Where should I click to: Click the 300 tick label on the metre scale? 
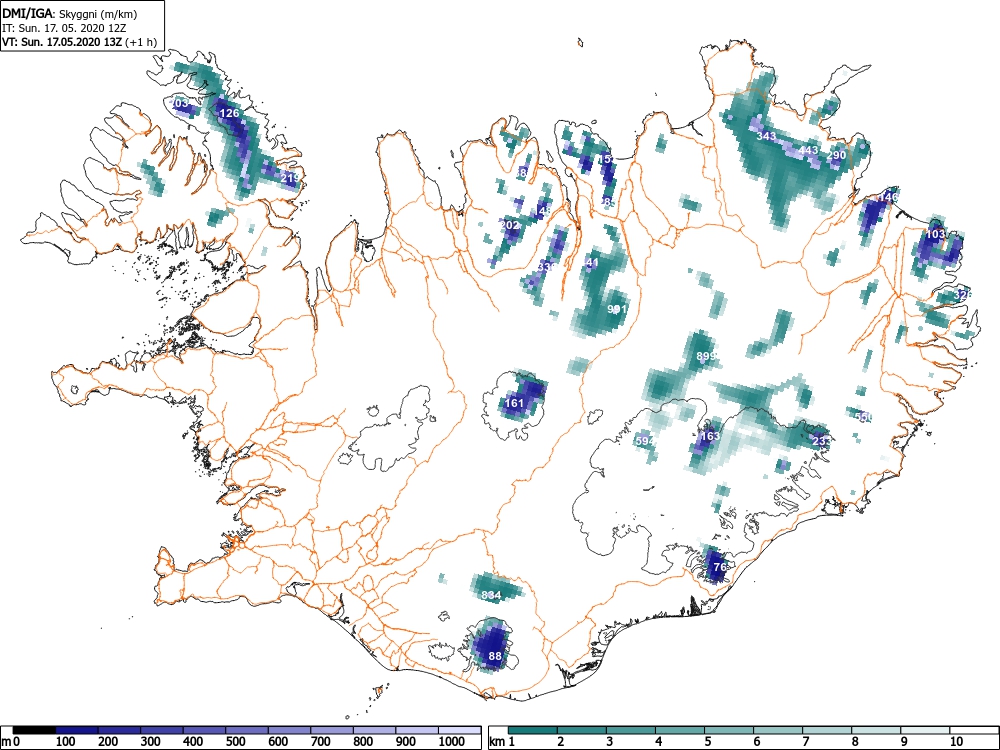pos(151,742)
